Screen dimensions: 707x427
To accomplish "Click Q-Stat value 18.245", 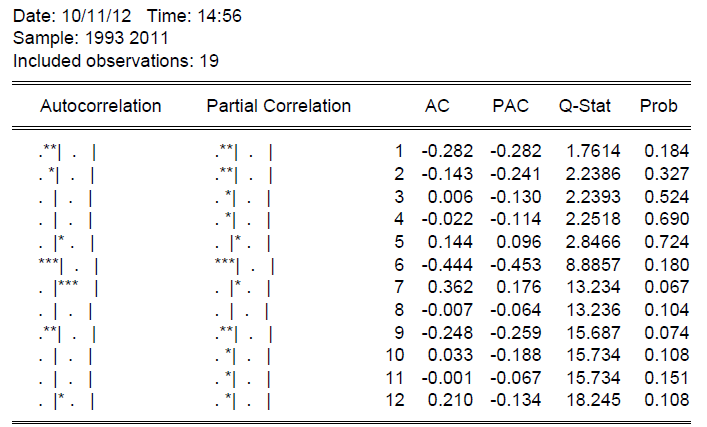I will pos(592,401).
